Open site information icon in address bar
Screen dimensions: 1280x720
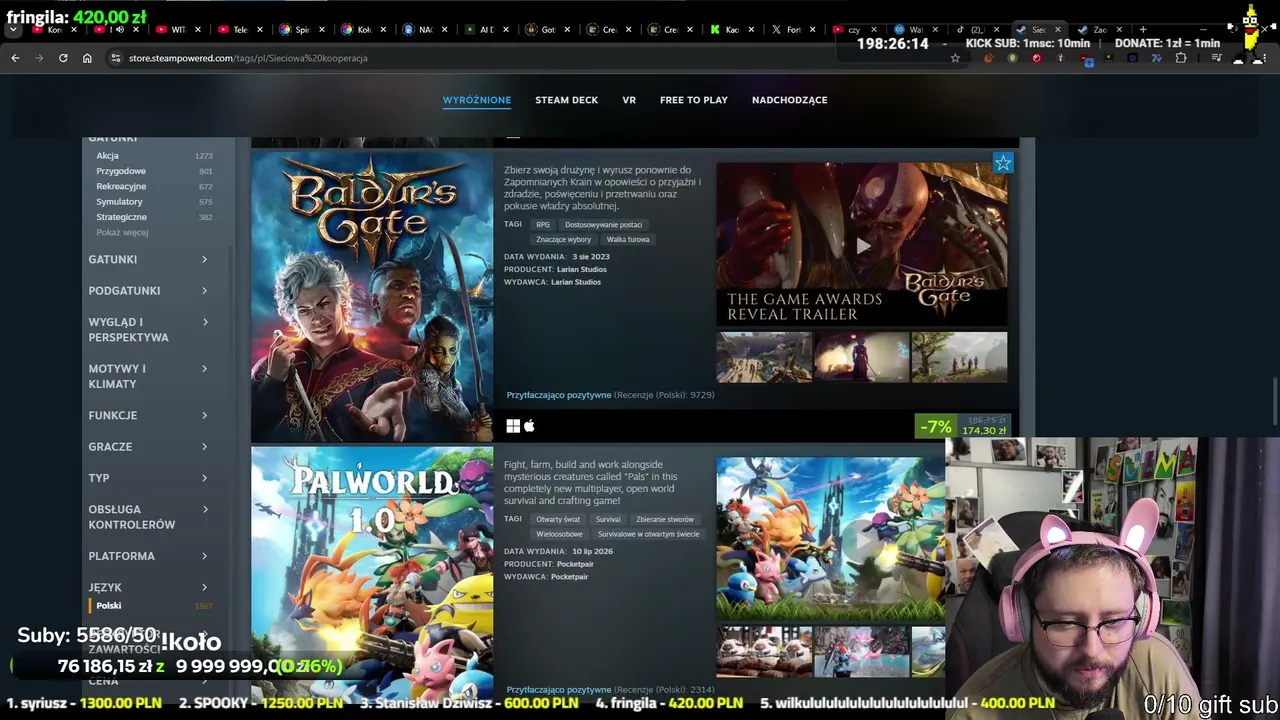click(115, 58)
